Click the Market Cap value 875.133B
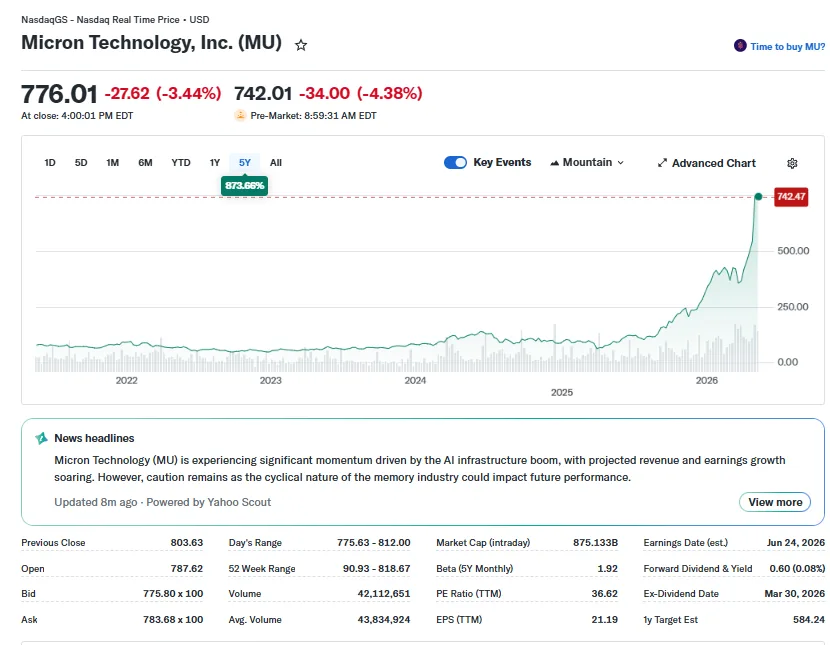Screen dimensions: 830x645 coord(595,543)
